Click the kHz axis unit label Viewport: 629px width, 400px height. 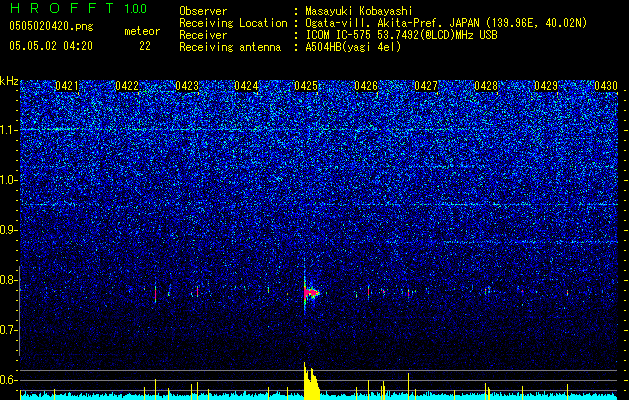[x=9, y=81]
